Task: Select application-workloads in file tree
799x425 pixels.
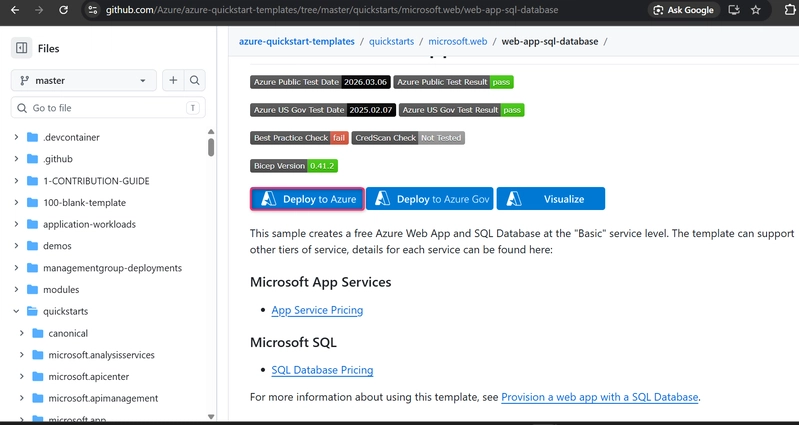Action: [x=90, y=224]
